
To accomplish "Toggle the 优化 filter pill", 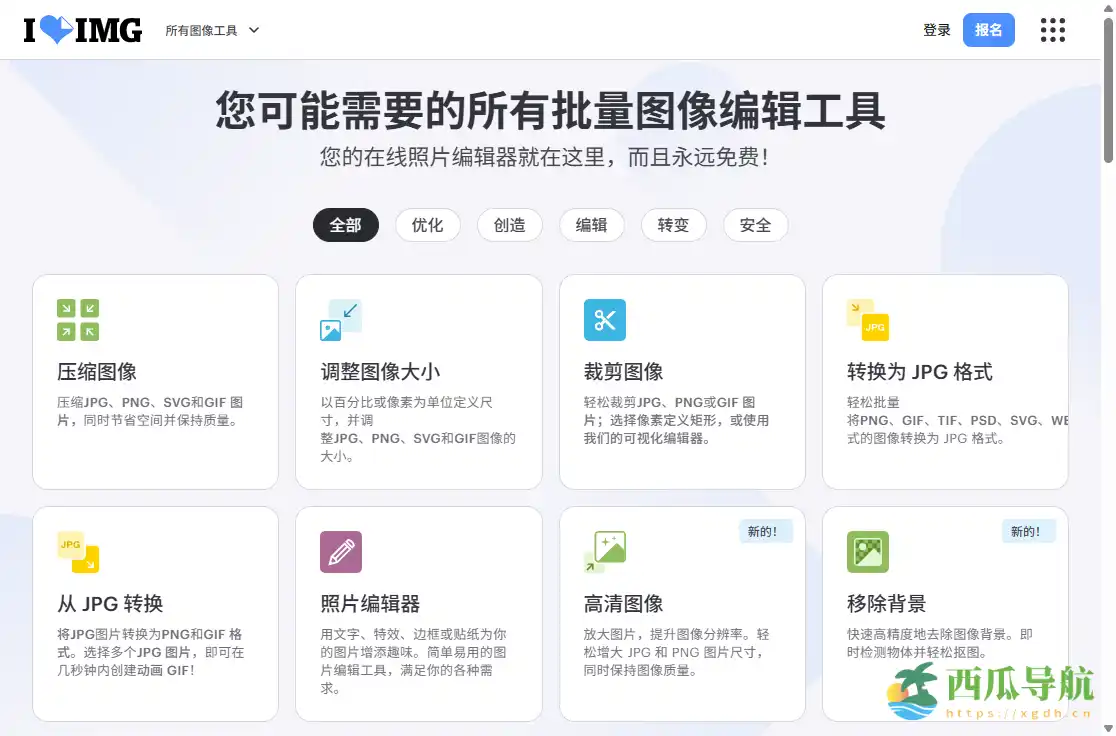I will pyautogui.click(x=428, y=225).
